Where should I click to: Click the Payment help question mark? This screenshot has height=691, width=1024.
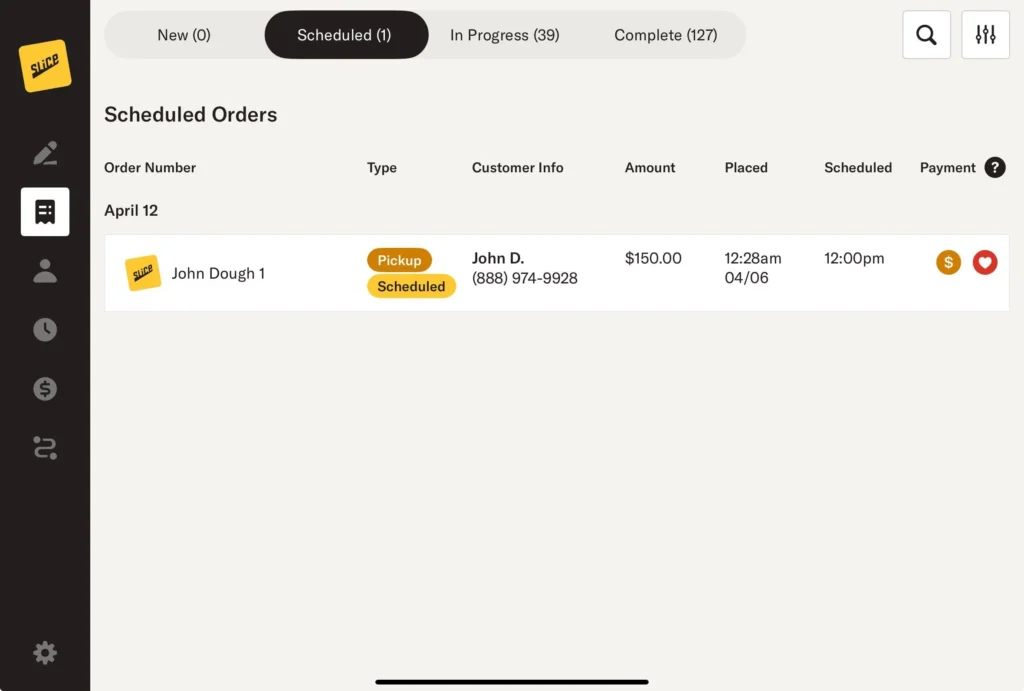(x=994, y=168)
